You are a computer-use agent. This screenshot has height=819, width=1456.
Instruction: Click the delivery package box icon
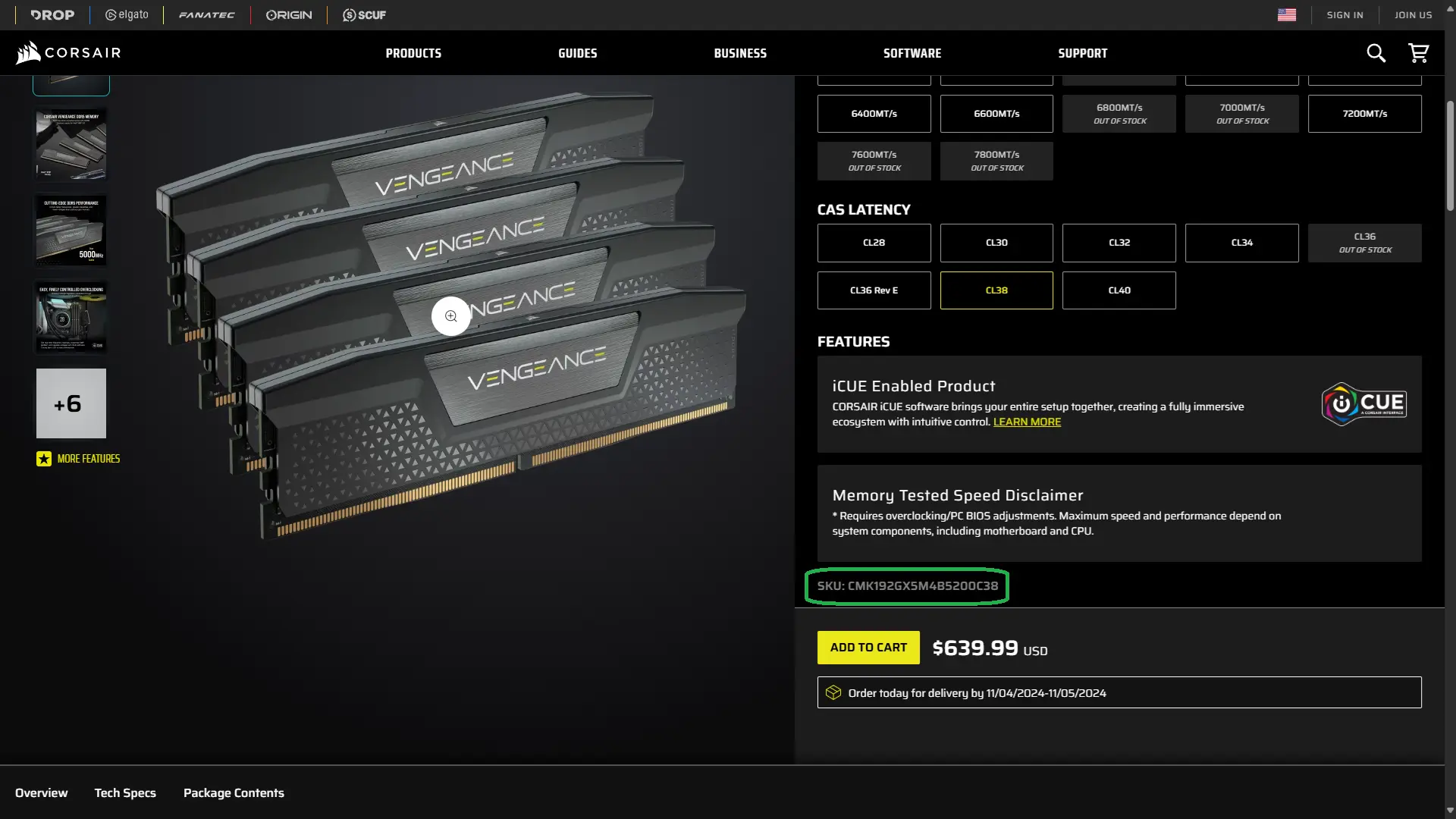[833, 692]
